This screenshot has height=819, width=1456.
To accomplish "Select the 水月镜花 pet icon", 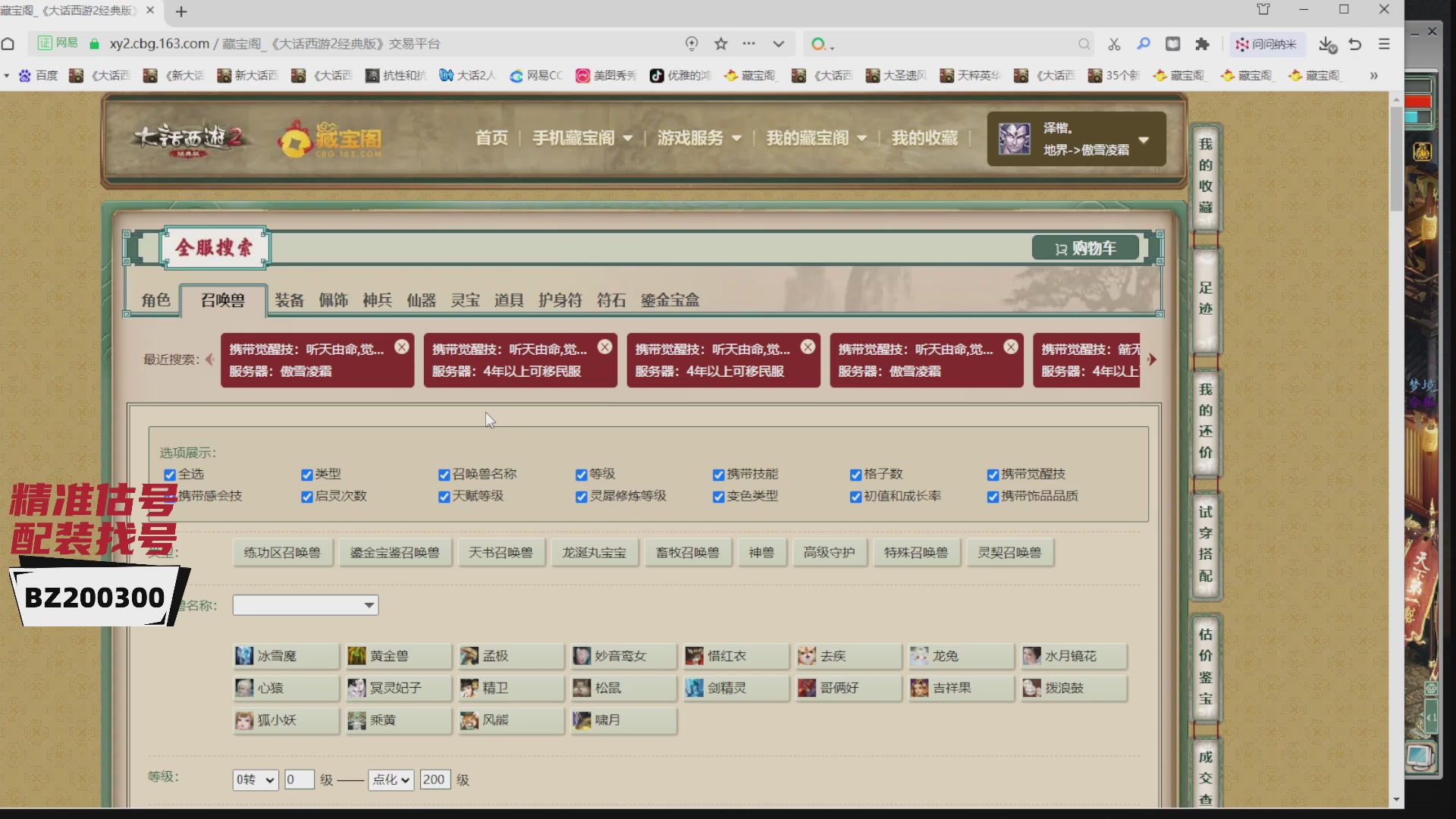I will pyautogui.click(x=1072, y=656).
